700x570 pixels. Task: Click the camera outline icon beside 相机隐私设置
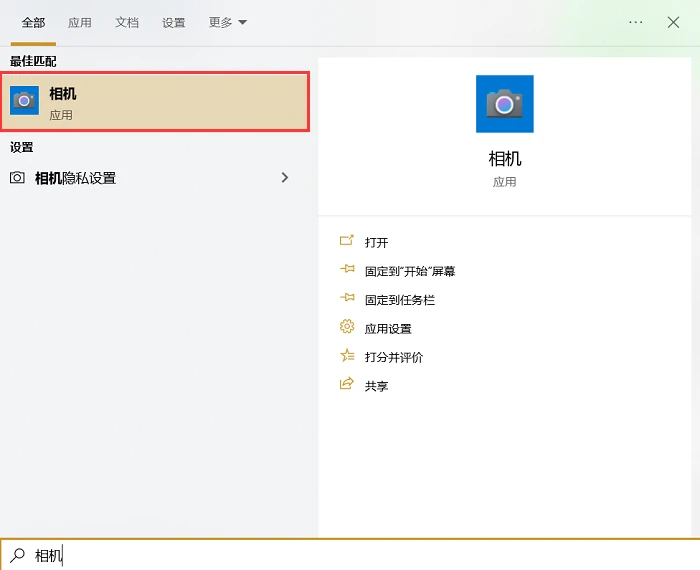point(17,178)
